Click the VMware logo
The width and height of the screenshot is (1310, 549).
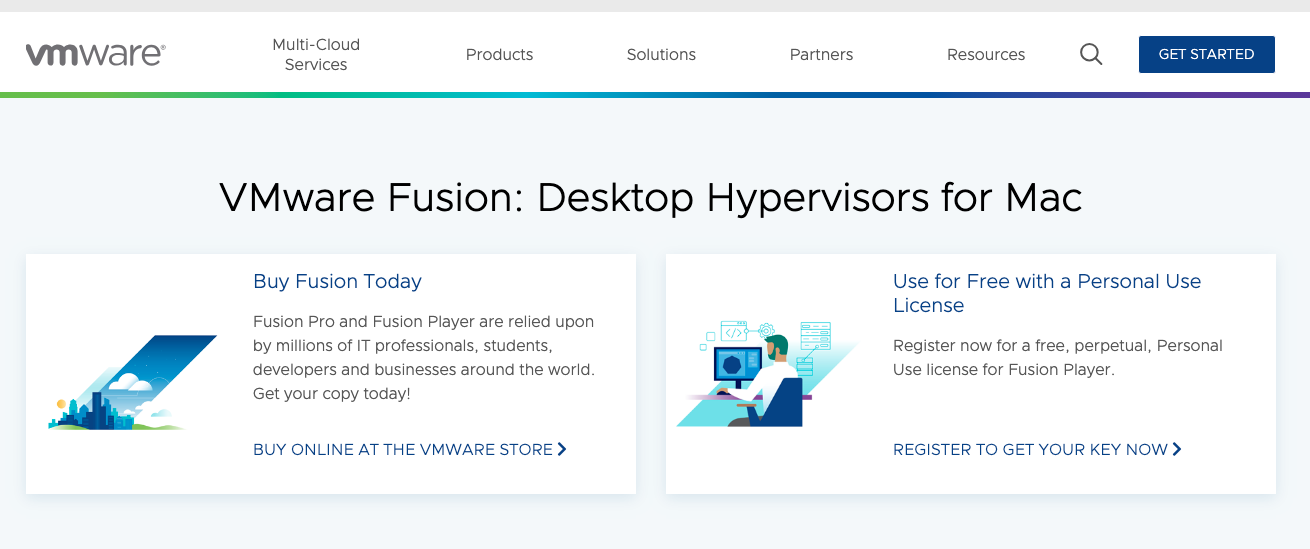tap(96, 54)
